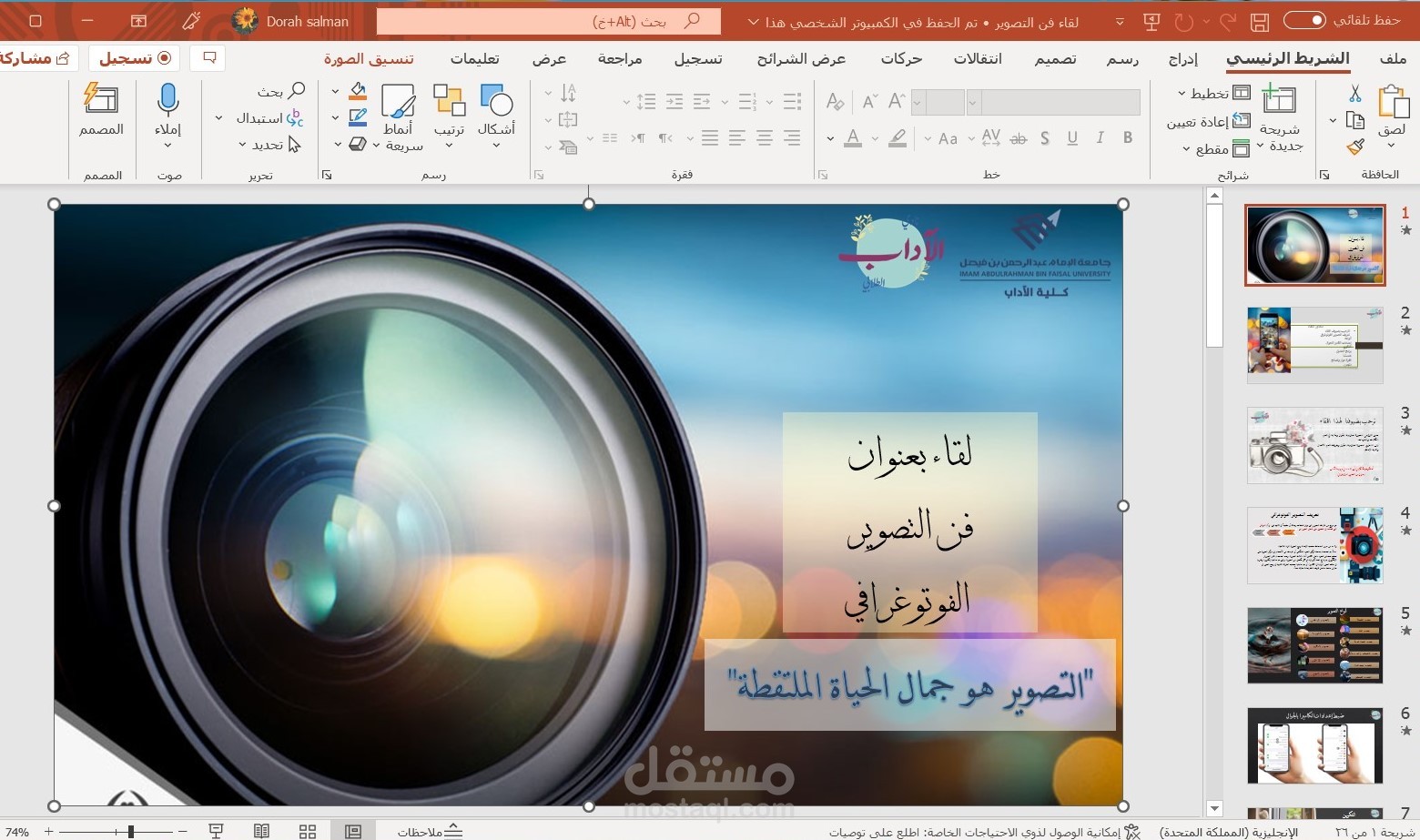Toggle Notes (ملاحظات) pane in status bar
Viewport: 1420px width, 840px height.
click(431, 831)
